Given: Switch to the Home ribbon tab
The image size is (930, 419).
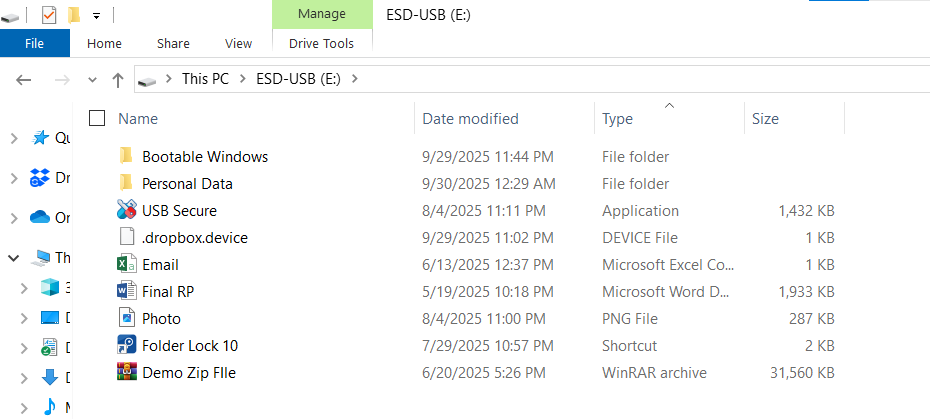Looking at the screenshot, I should [104, 43].
